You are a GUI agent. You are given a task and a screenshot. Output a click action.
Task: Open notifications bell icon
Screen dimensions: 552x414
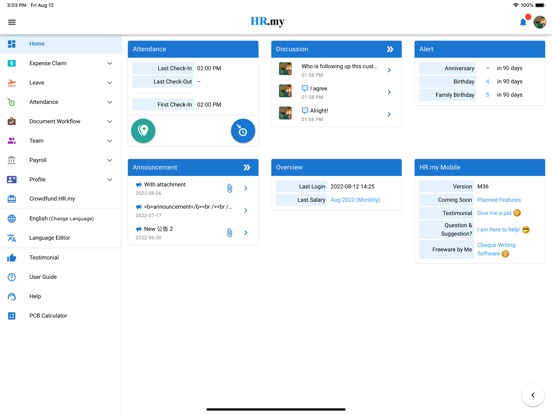point(523,22)
